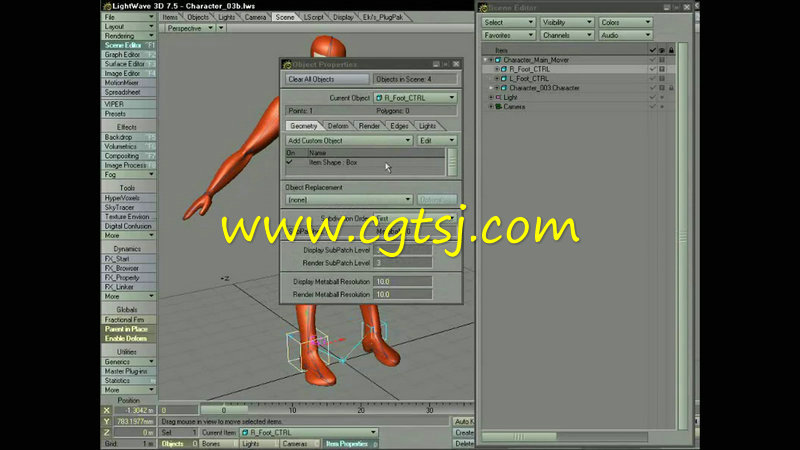
Task: Open the Colors dropdown in Scene Editor
Action: click(626, 22)
